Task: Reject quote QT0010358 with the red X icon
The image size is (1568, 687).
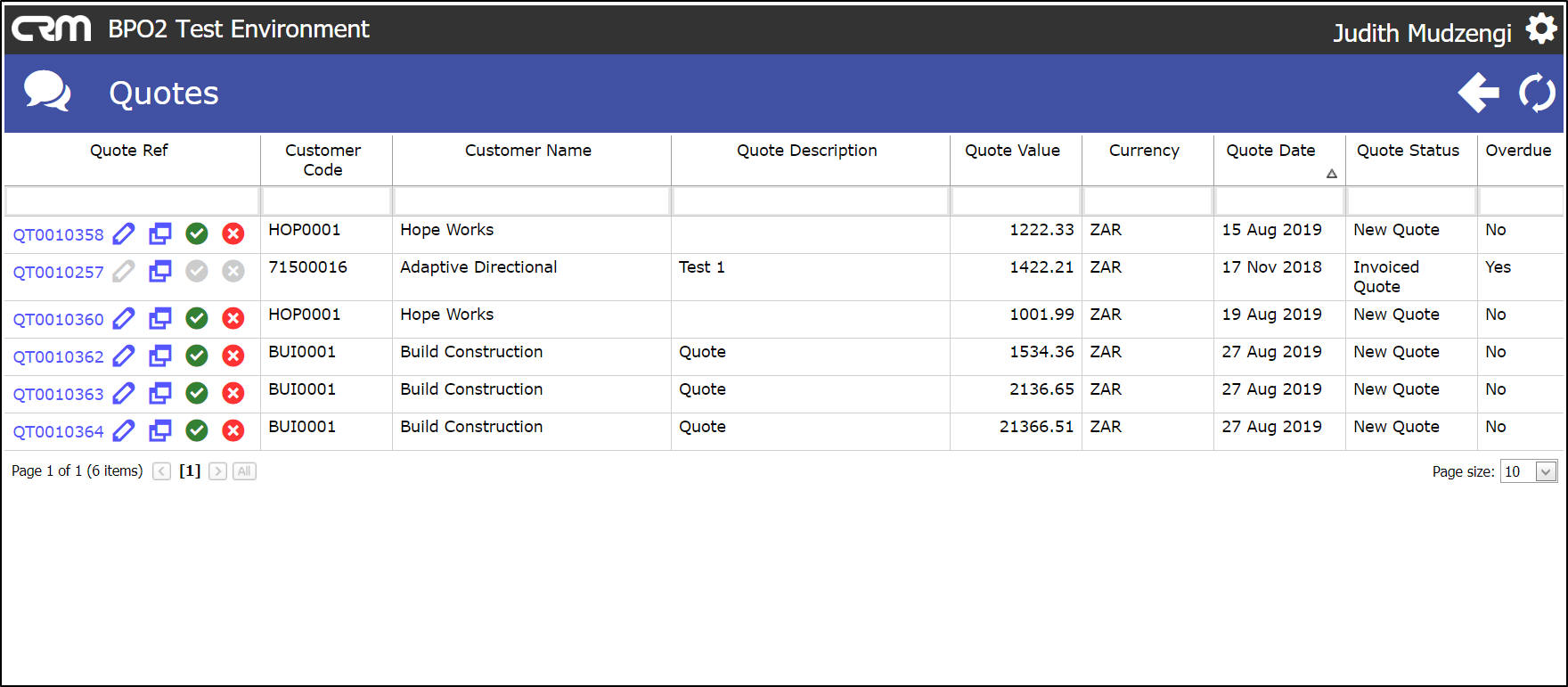Action: (x=233, y=234)
